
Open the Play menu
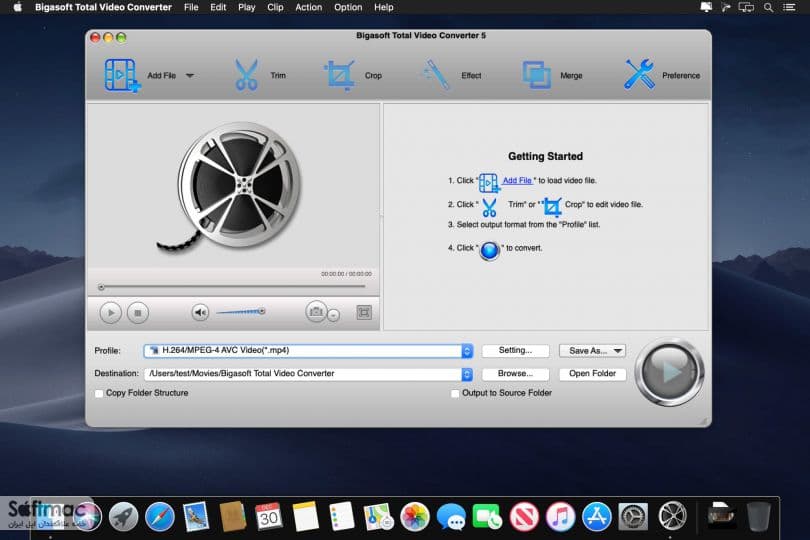click(x=246, y=7)
